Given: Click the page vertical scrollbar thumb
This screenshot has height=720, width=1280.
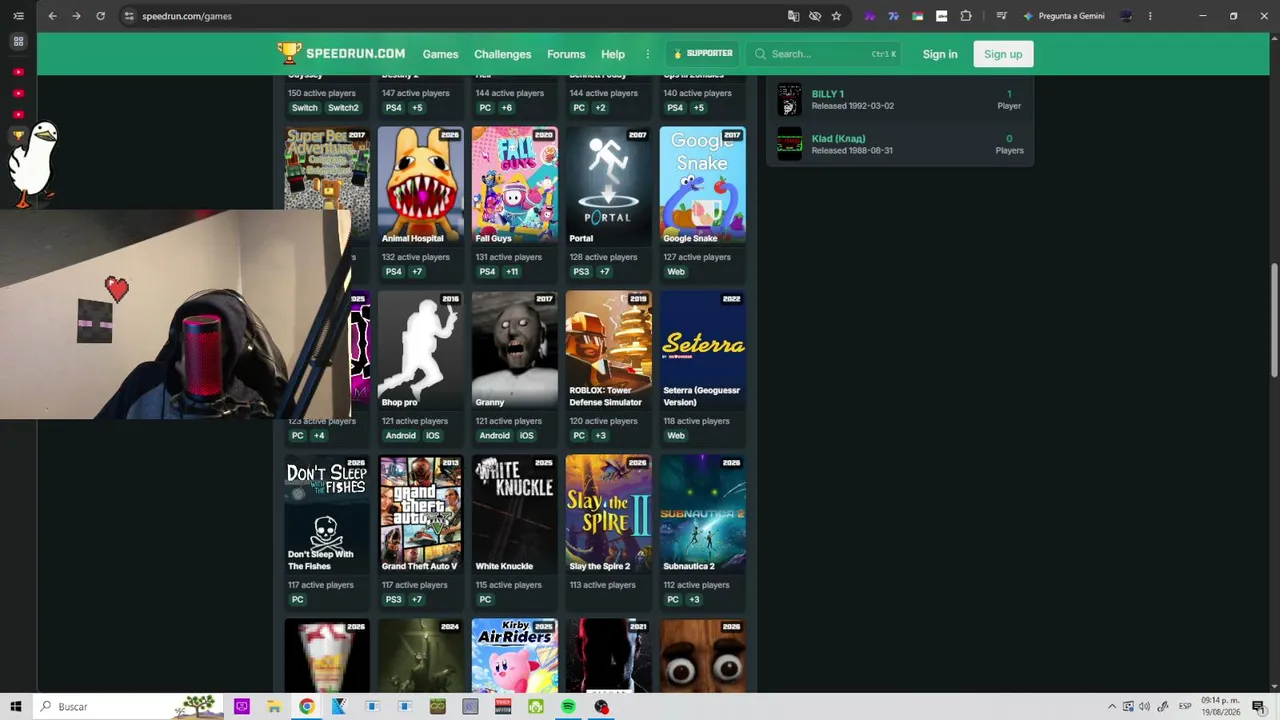Looking at the screenshot, I should (1274, 320).
